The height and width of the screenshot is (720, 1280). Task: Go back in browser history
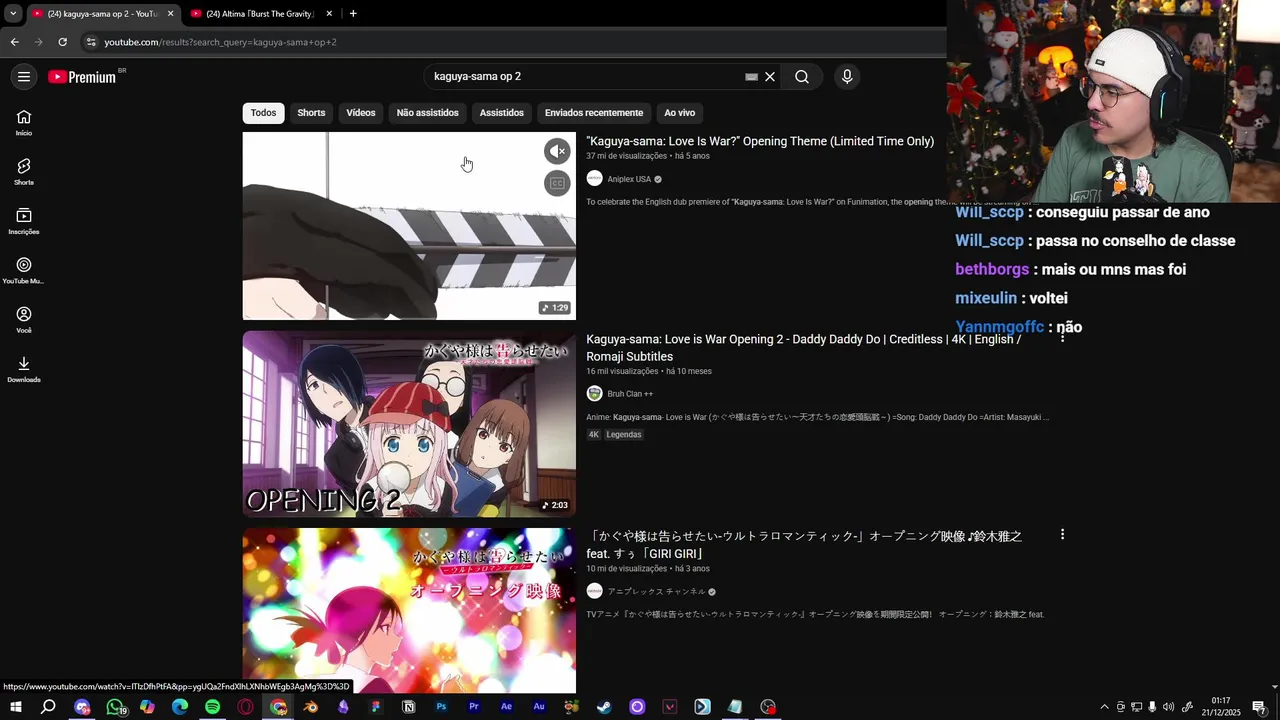coord(14,42)
